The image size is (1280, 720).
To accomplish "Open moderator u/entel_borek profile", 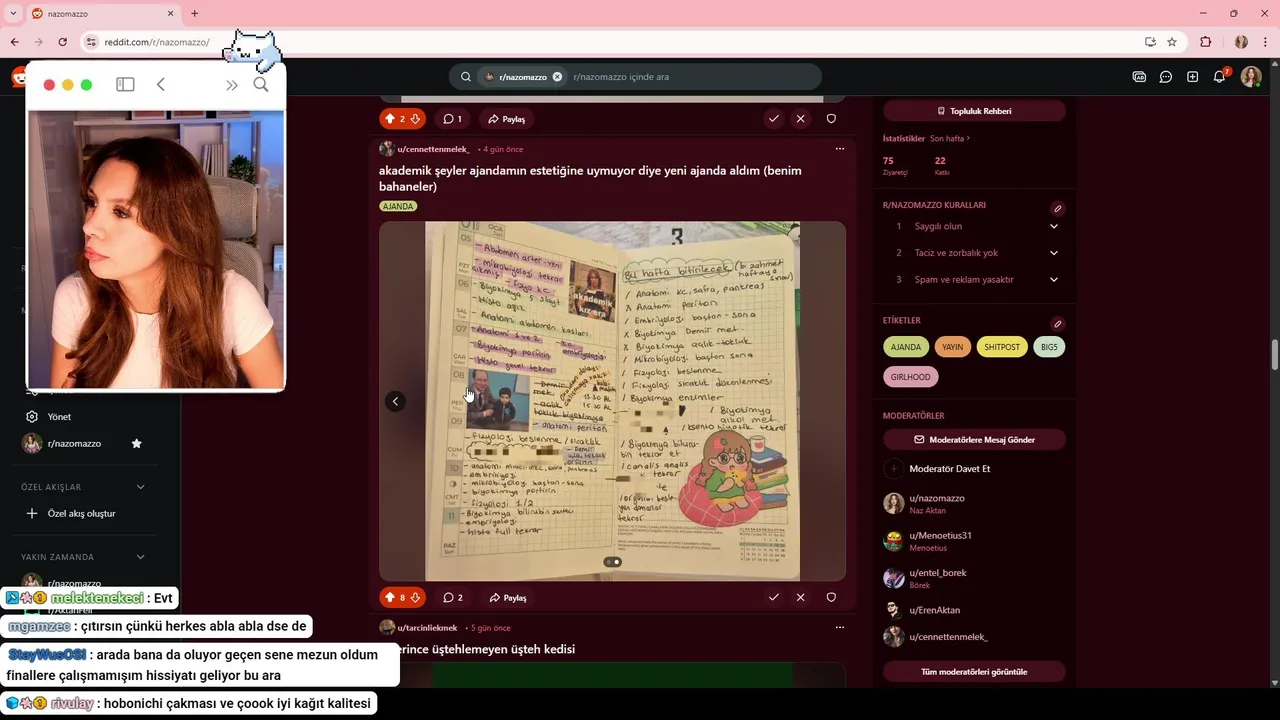I will [937, 573].
